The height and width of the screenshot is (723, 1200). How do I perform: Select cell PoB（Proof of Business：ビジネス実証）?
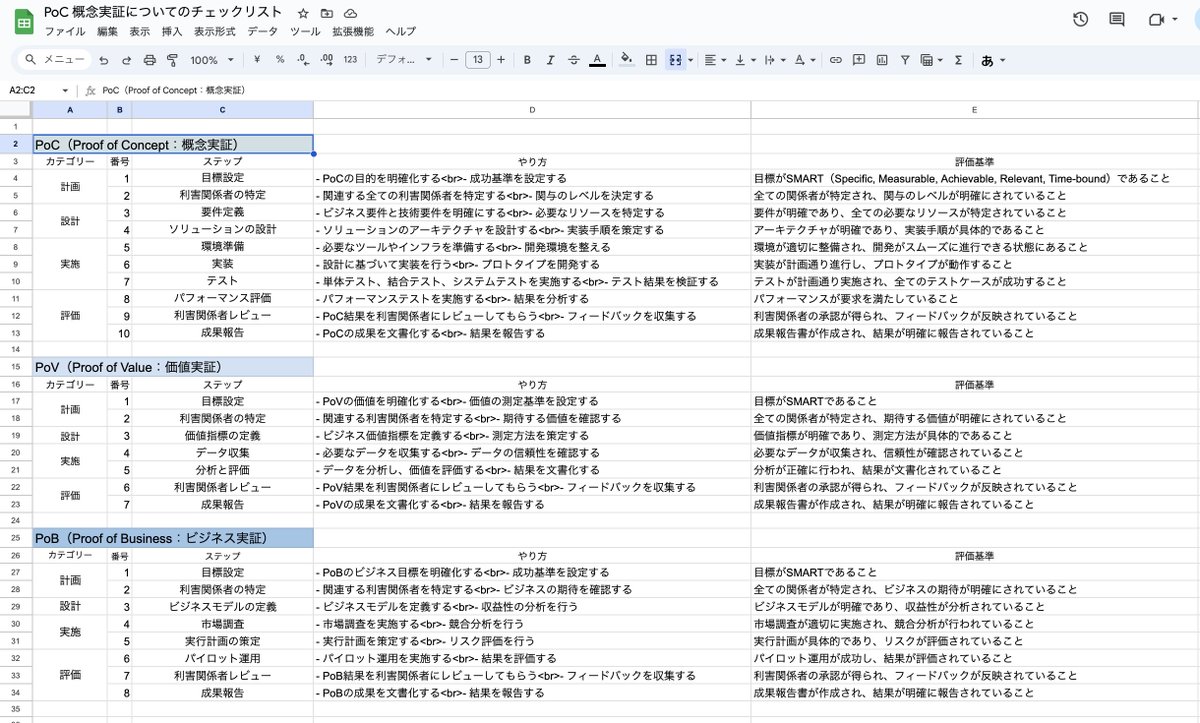(173, 538)
